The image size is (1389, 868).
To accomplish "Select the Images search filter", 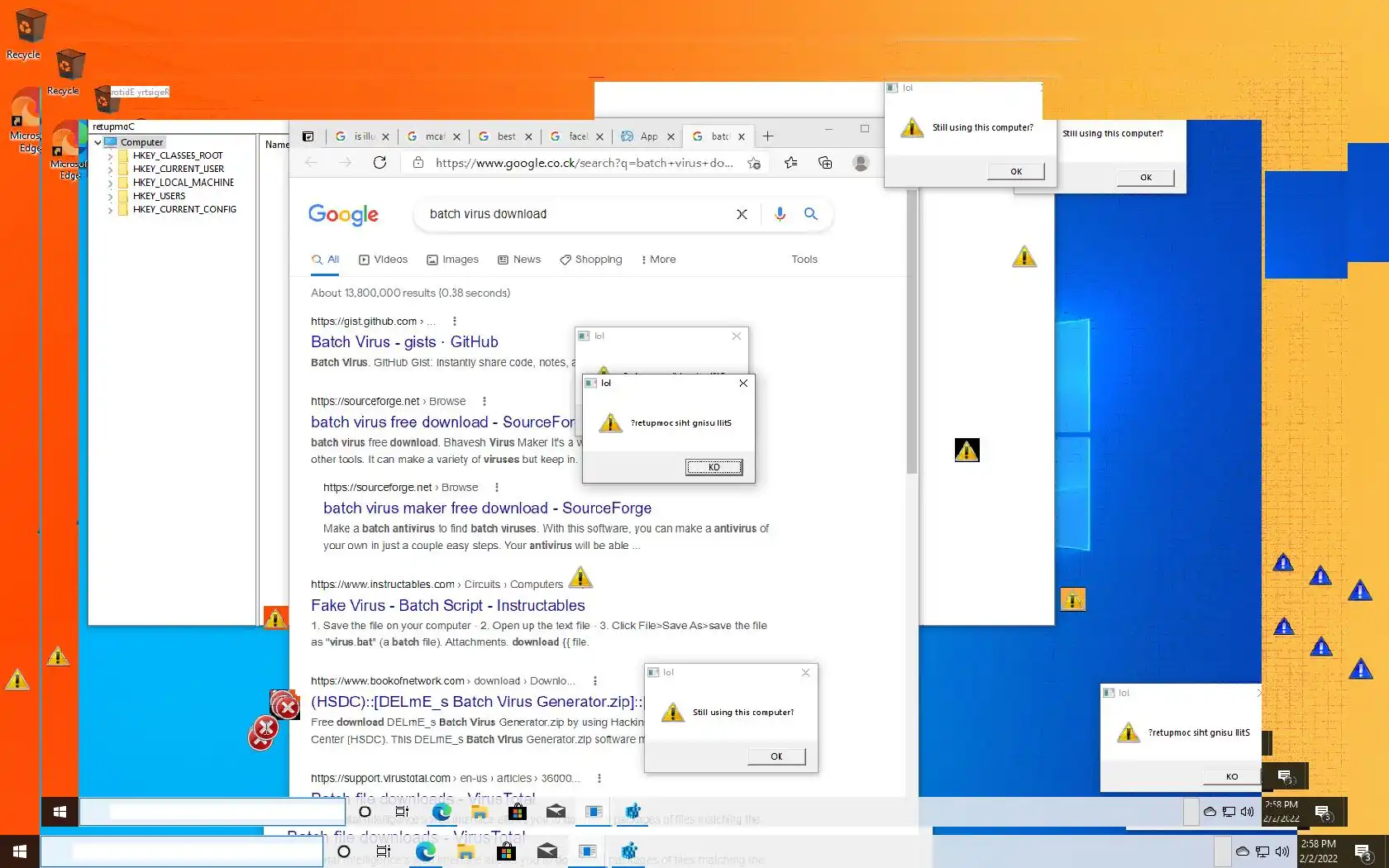I will (452, 260).
